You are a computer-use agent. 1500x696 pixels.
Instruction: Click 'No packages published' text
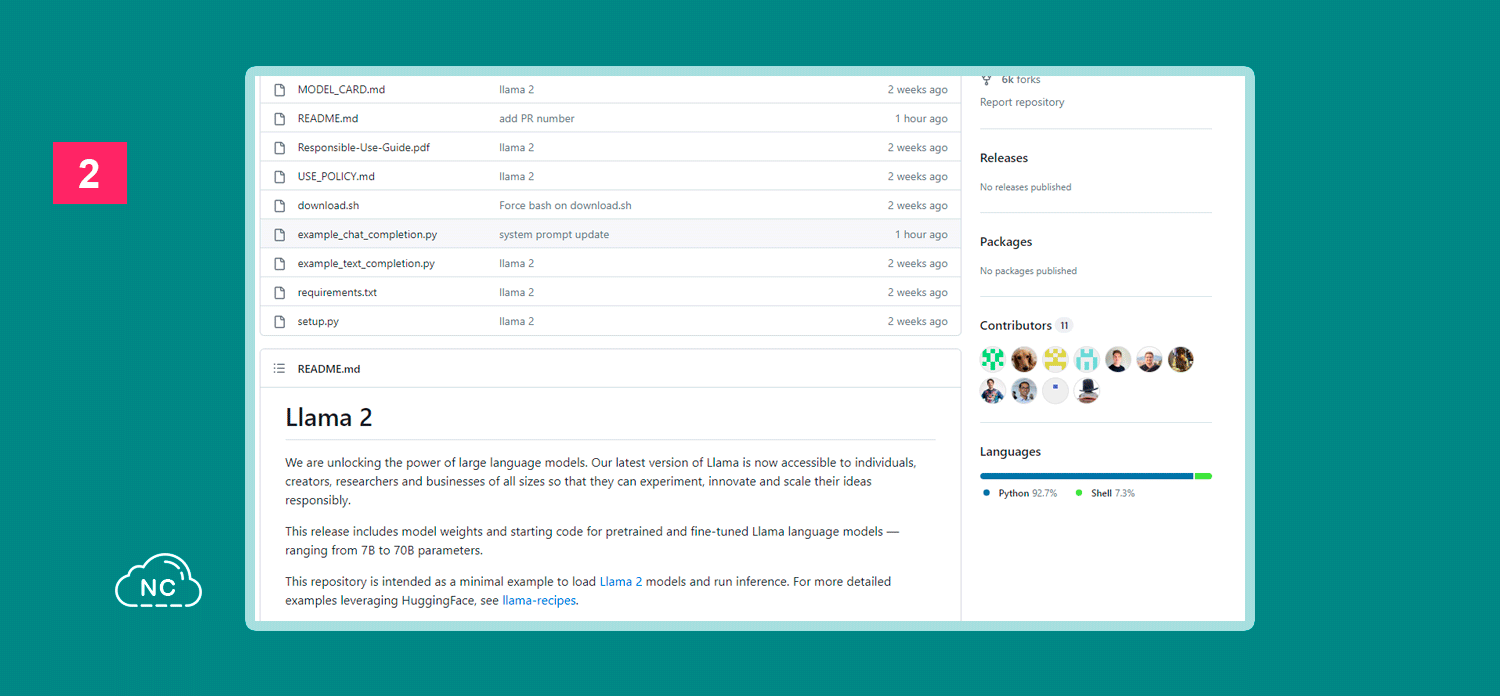[x=1028, y=271]
